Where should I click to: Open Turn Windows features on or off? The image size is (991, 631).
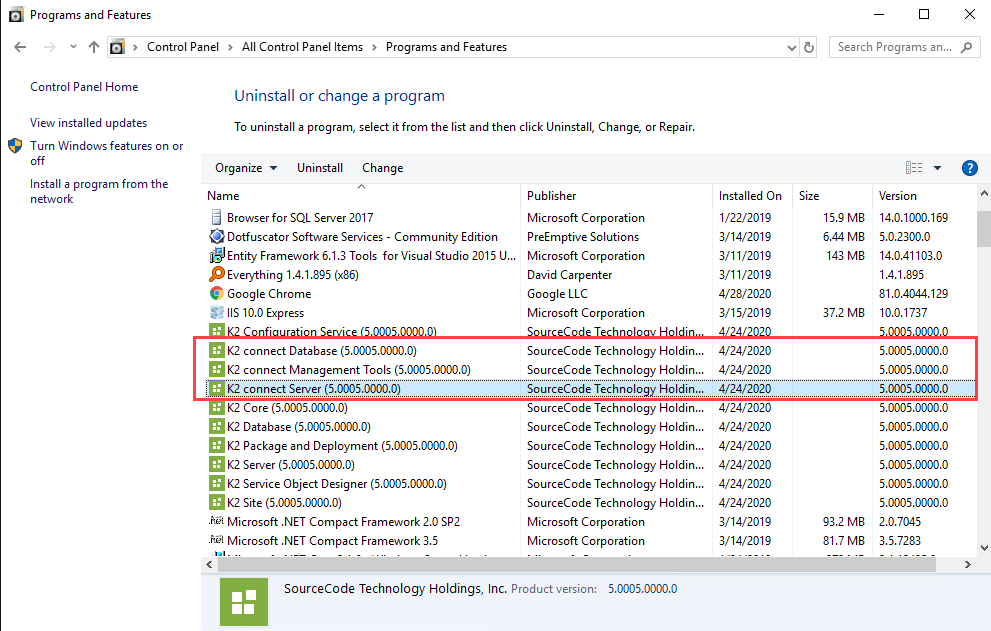(106, 153)
